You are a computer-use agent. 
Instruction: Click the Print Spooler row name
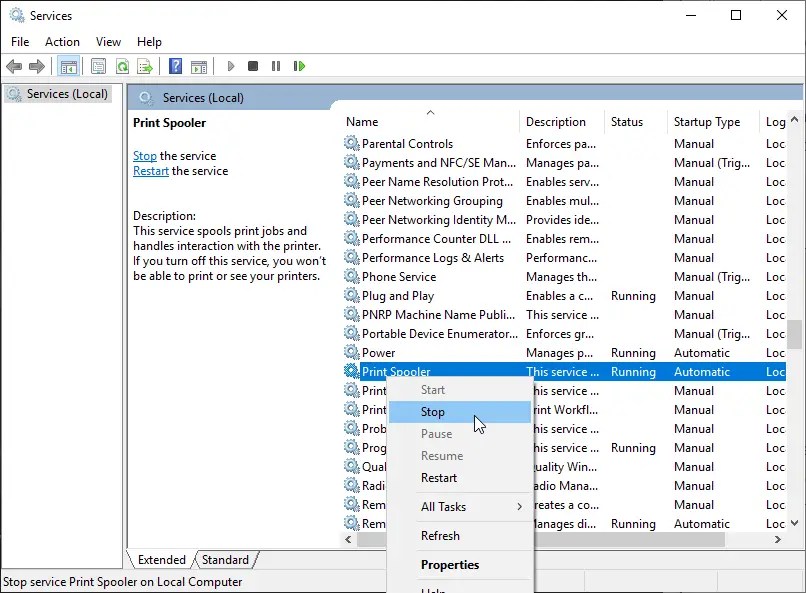[396, 372]
